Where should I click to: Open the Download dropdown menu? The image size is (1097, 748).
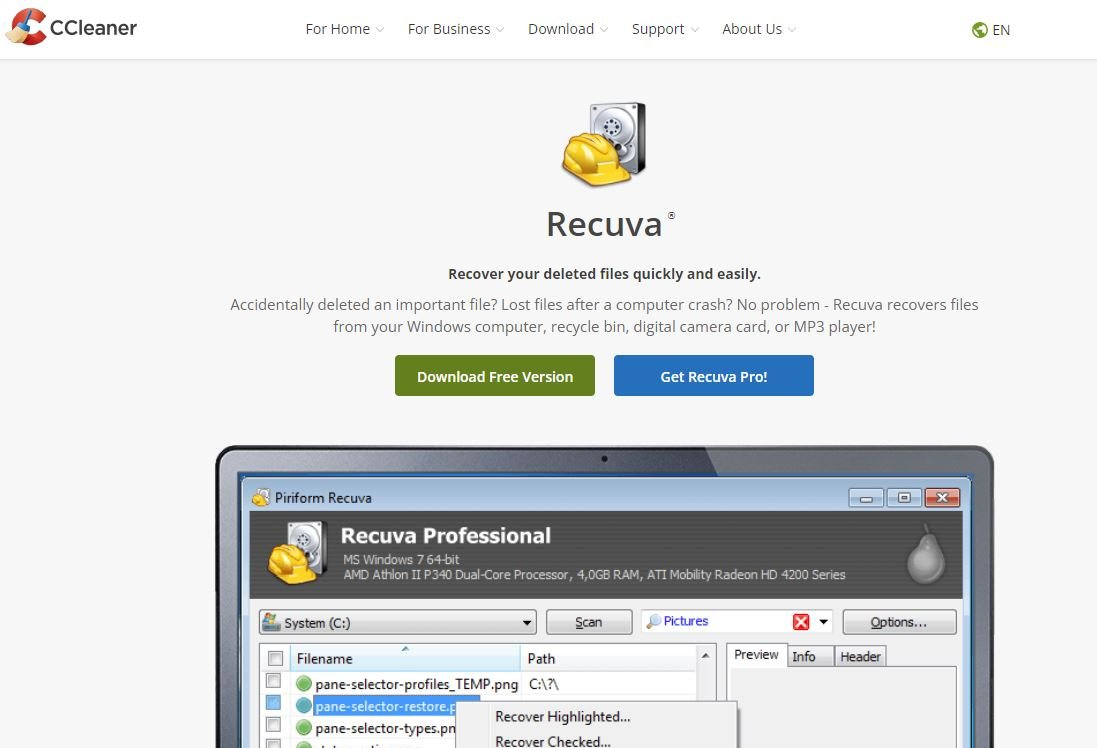coord(567,29)
